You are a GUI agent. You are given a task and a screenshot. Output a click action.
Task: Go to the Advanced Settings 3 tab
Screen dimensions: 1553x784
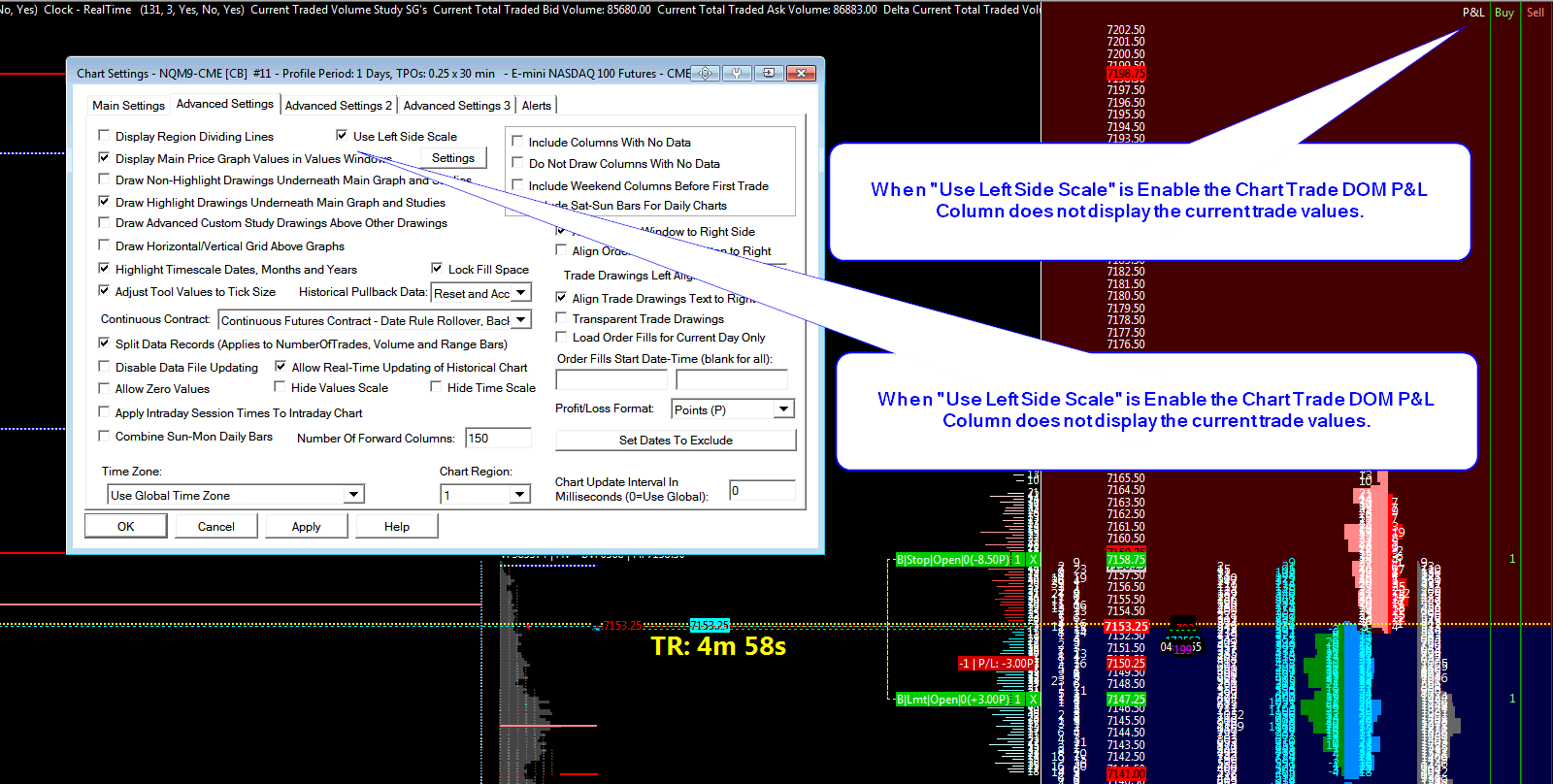click(456, 105)
